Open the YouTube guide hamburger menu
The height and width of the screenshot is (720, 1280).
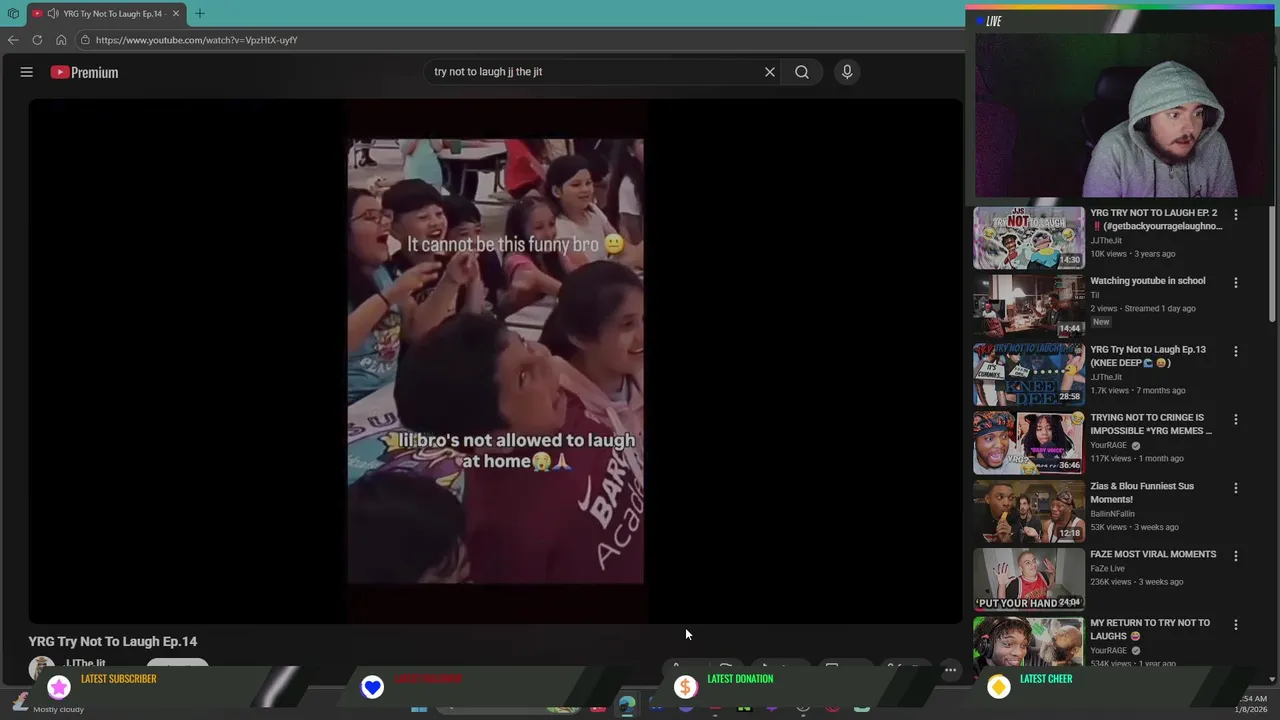point(27,72)
